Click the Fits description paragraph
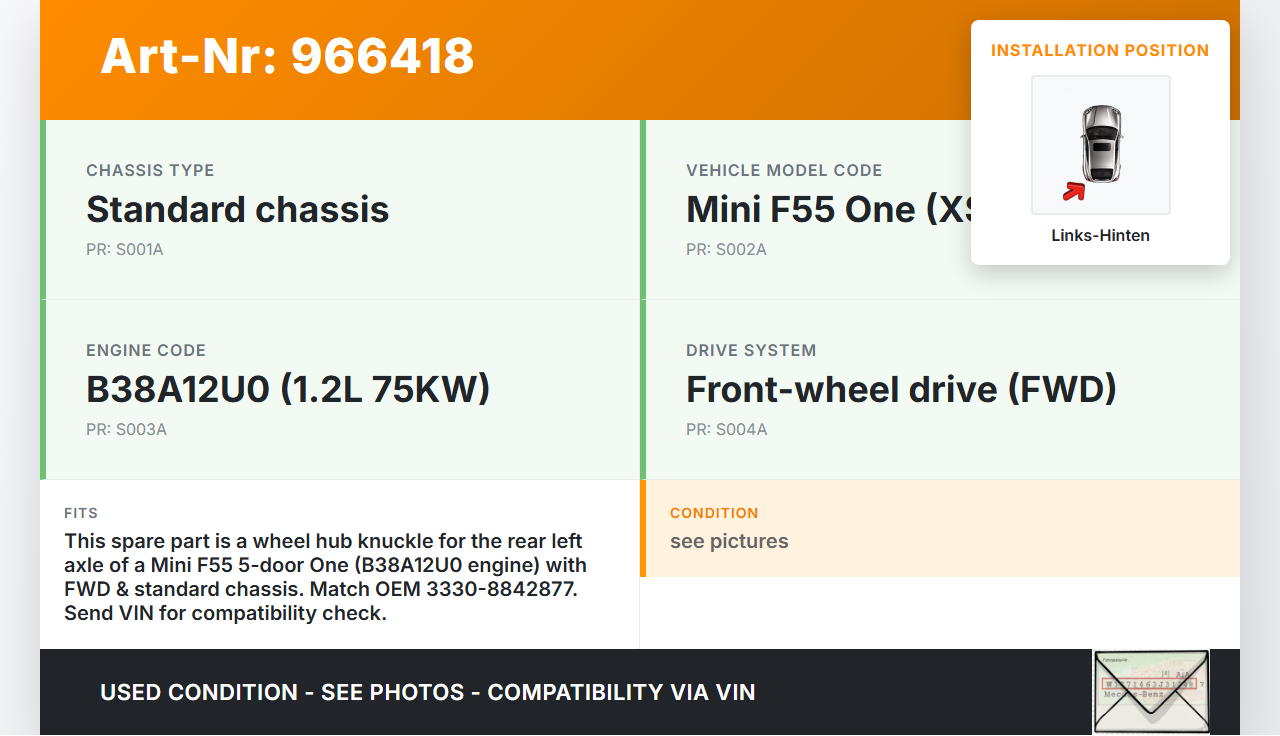 (325, 577)
